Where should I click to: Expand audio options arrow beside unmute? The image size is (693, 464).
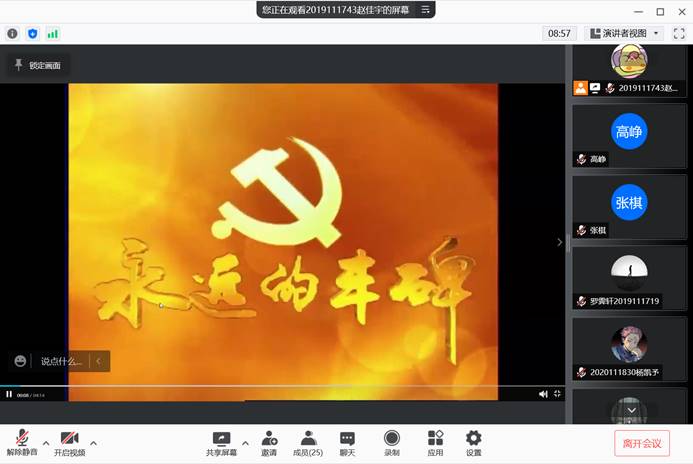pos(46,443)
